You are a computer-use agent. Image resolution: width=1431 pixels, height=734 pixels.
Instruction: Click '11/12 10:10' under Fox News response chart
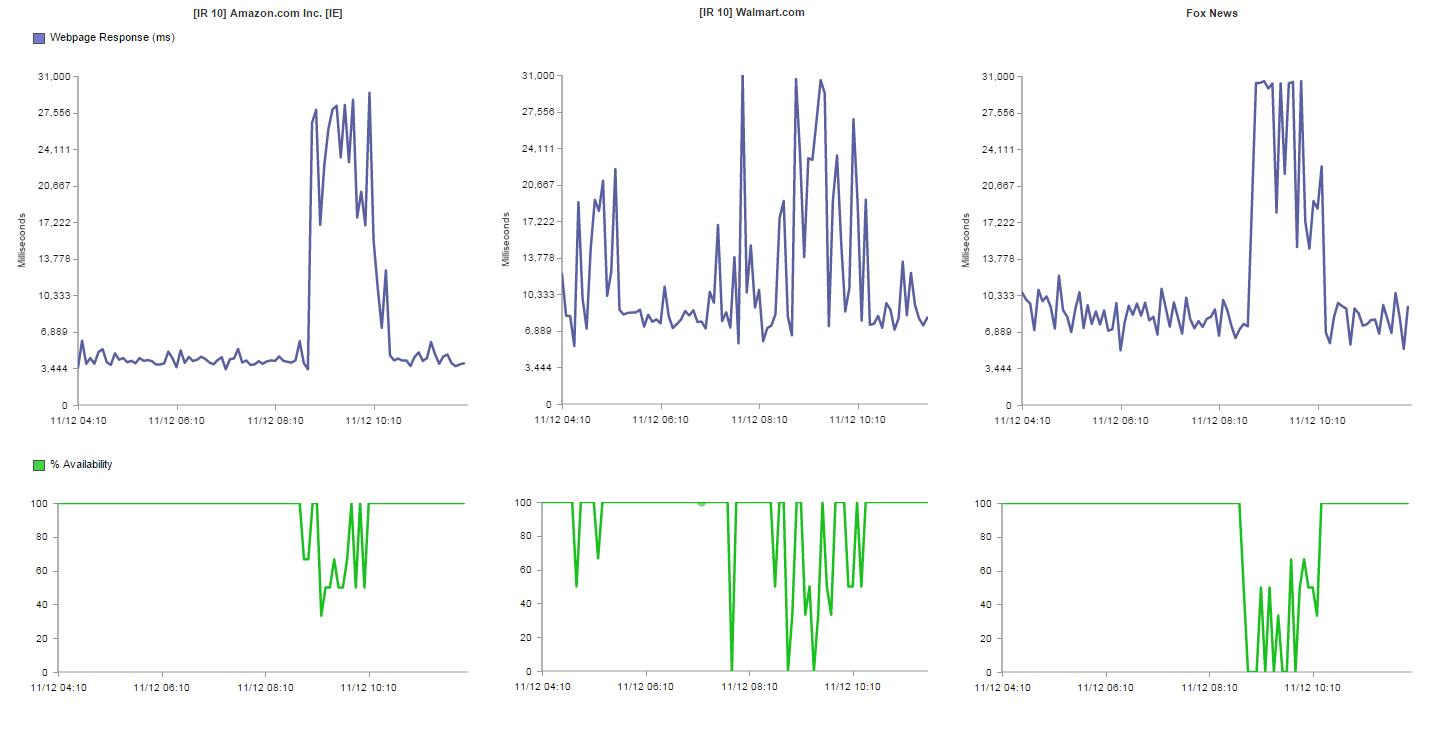click(x=1318, y=421)
